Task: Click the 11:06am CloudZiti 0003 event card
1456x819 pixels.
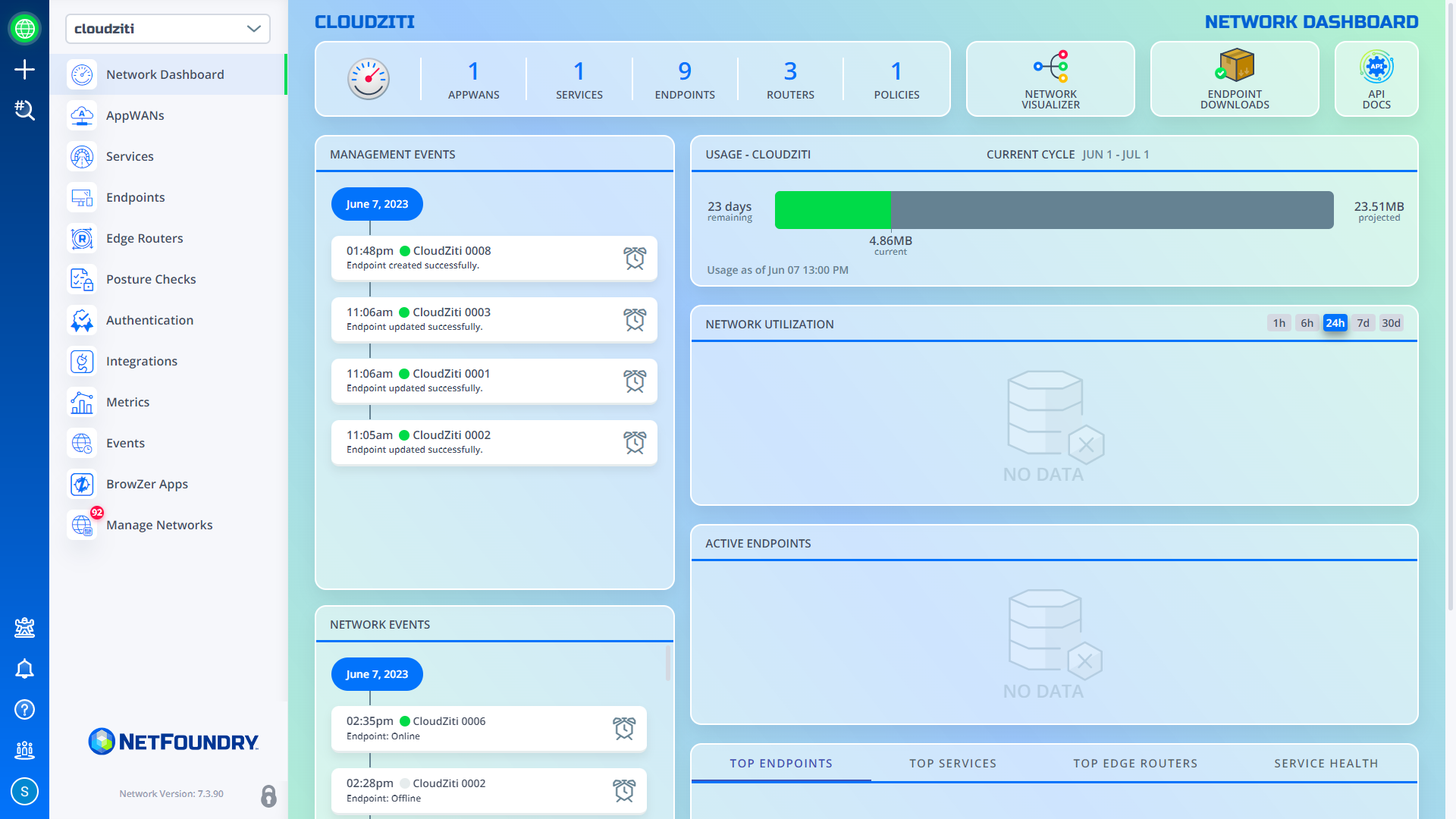Action: click(494, 319)
